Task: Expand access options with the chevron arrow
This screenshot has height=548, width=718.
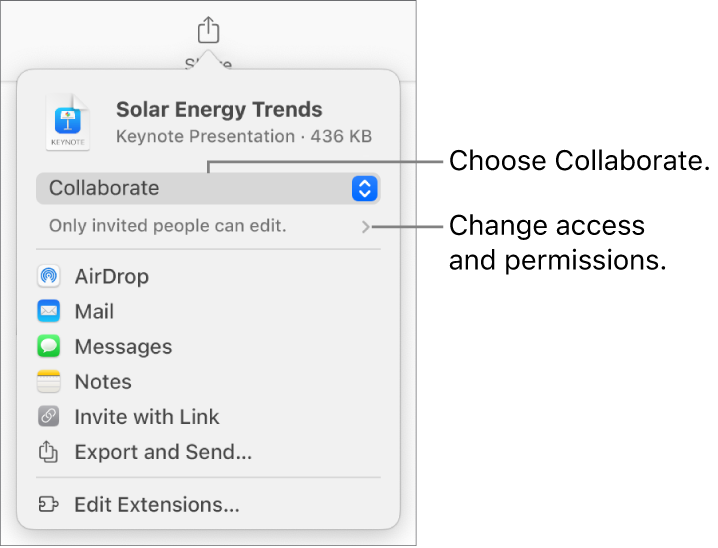Action: tap(367, 227)
